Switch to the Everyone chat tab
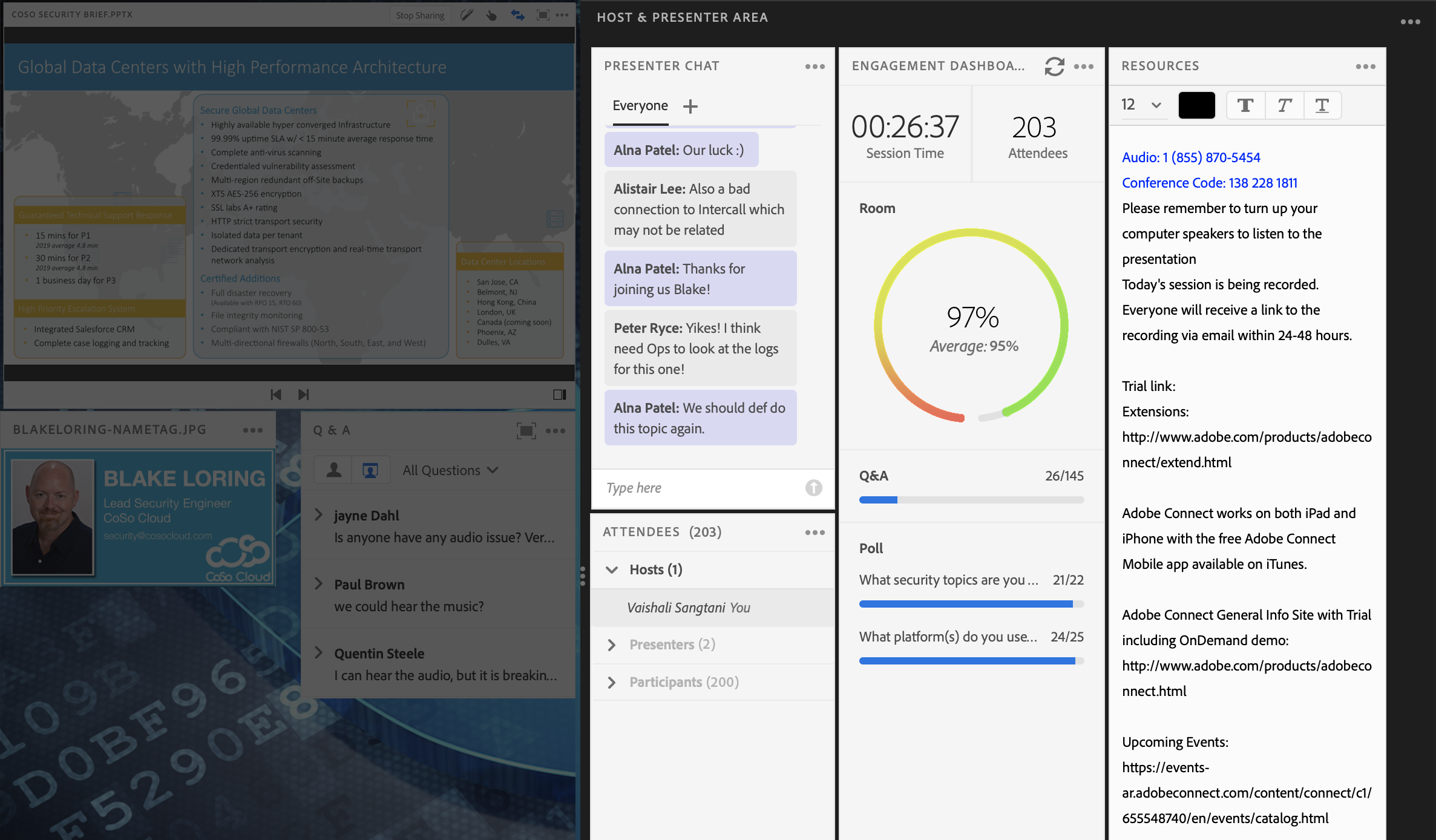 tap(640, 105)
